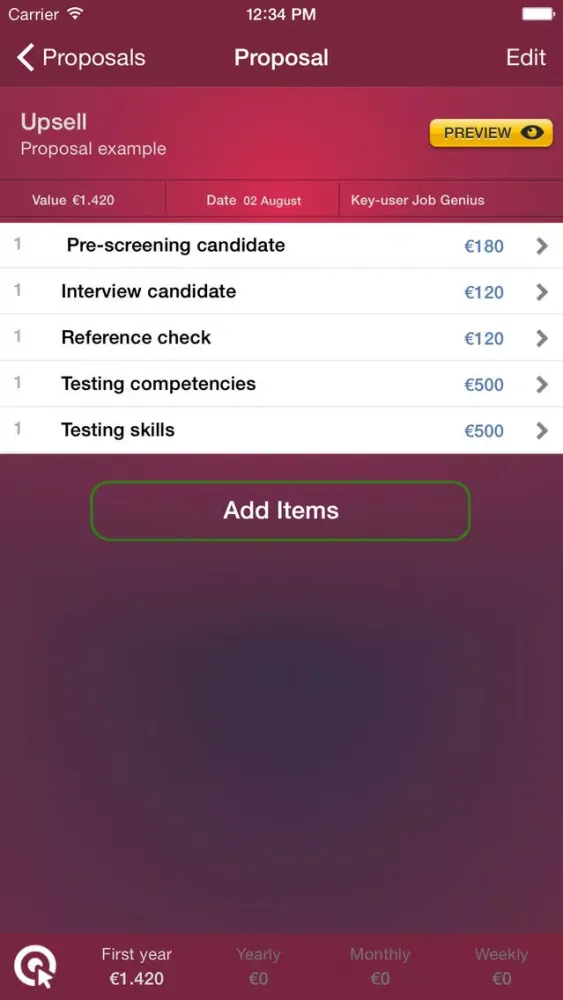Image resolution: width=563 pixels, height=1000 pixels.
Task: Click the eye icon on Preview
Action: [x=532, y=133]
